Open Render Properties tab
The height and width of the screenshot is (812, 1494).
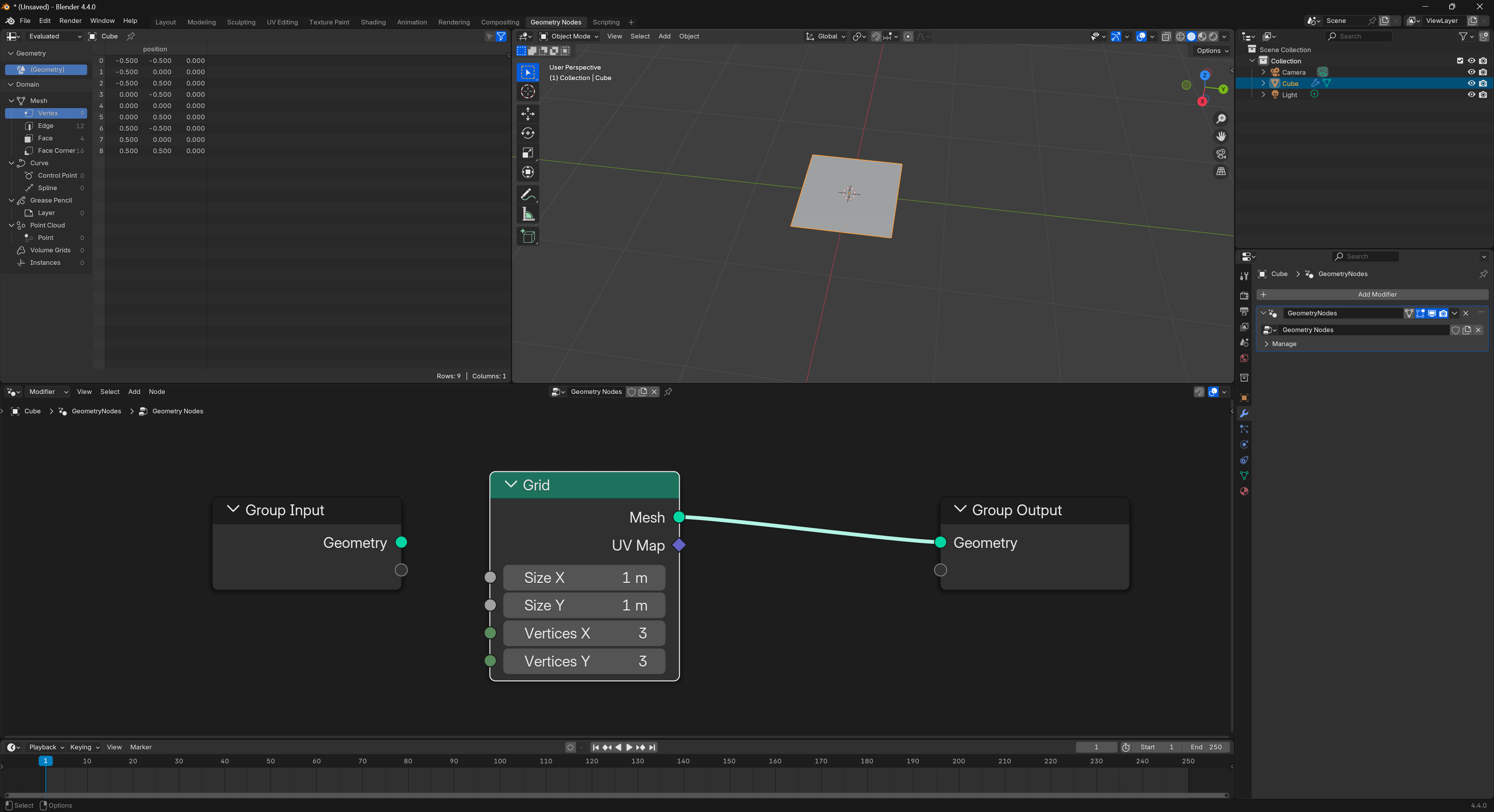pyautogui.click(x=1244, y=295)
